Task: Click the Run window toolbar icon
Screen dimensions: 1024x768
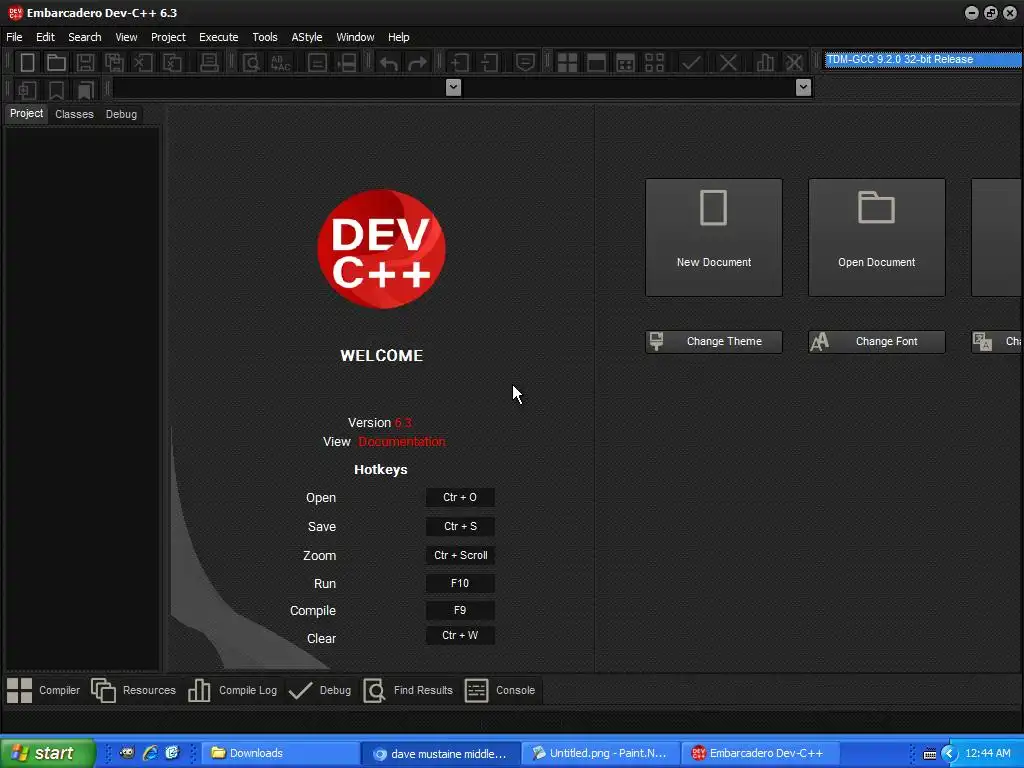Action: (x=596, y=63)
